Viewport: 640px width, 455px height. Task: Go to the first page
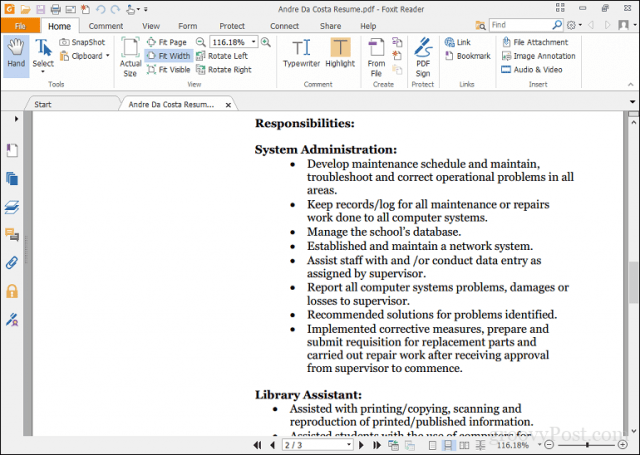pyautogui.click(x=258, y=445)
